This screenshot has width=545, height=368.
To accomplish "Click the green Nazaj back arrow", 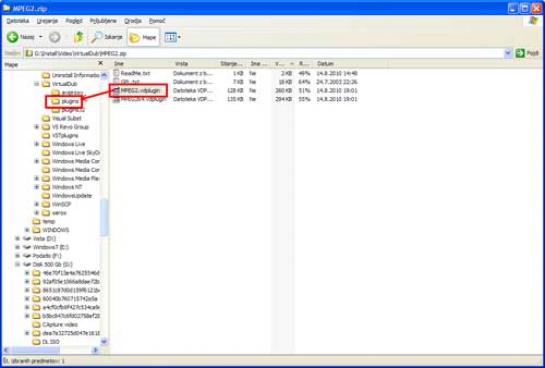I will point(13,37).
